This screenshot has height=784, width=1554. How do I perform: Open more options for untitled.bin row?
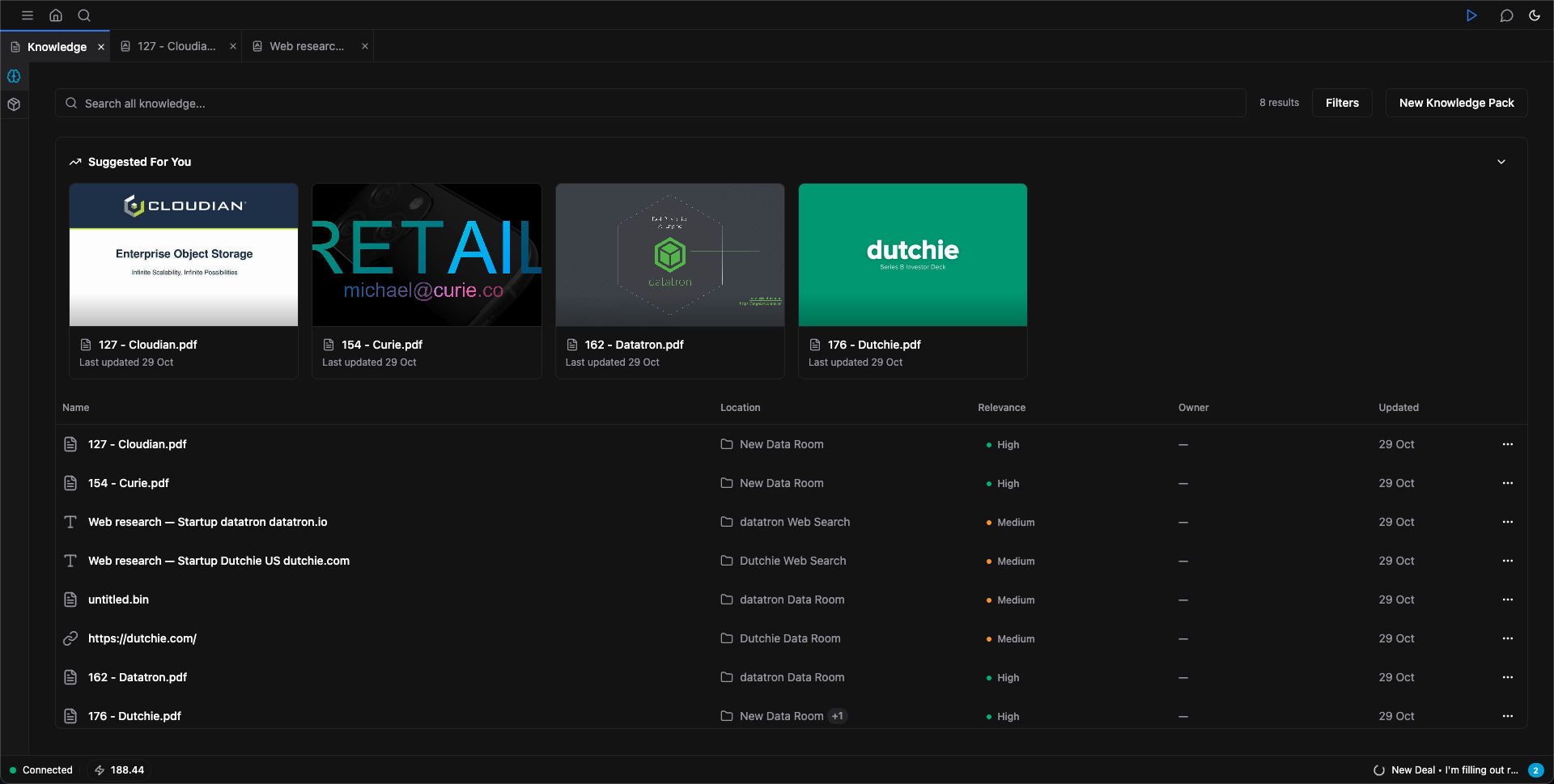pyautogui.click(x=1507, y=600)
